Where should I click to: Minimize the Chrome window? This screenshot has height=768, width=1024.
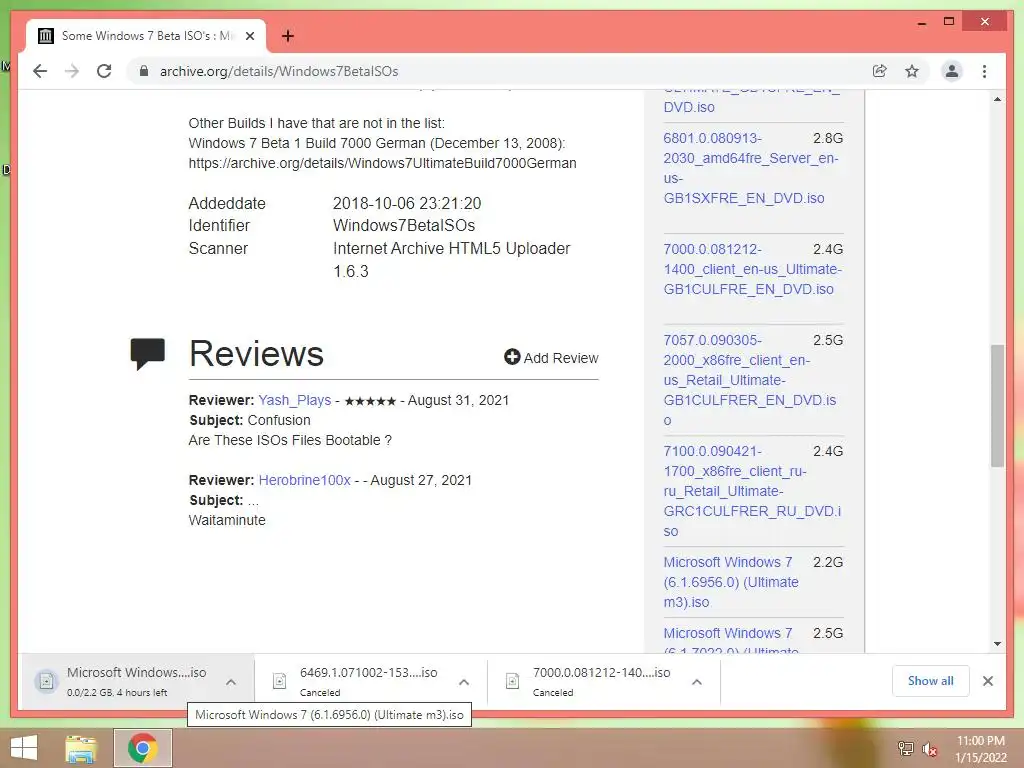point(921,22)
